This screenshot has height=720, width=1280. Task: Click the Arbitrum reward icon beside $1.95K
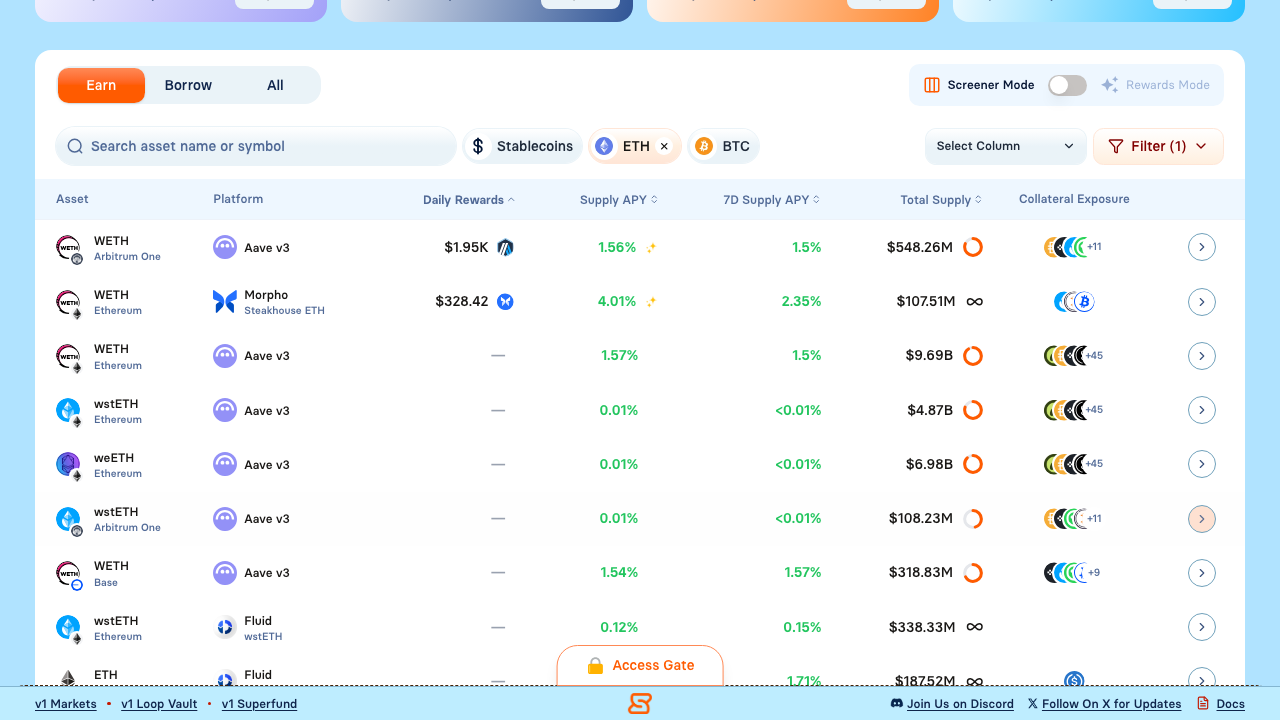tap(505, 247)
